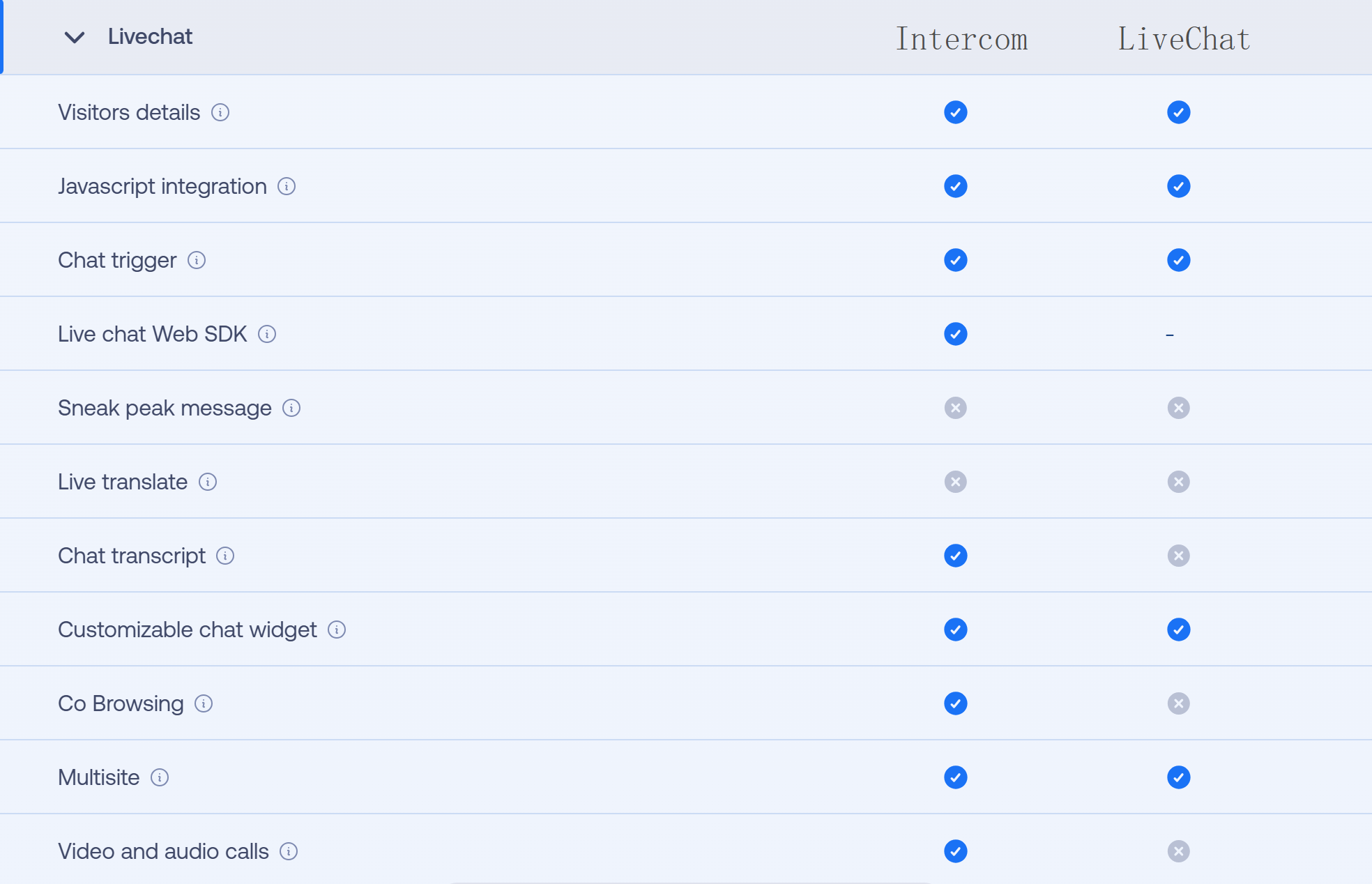Viewport: 1372px width, 884px height.
Task: Click Intercom cross for Live translate
Action: coord(956,482)
